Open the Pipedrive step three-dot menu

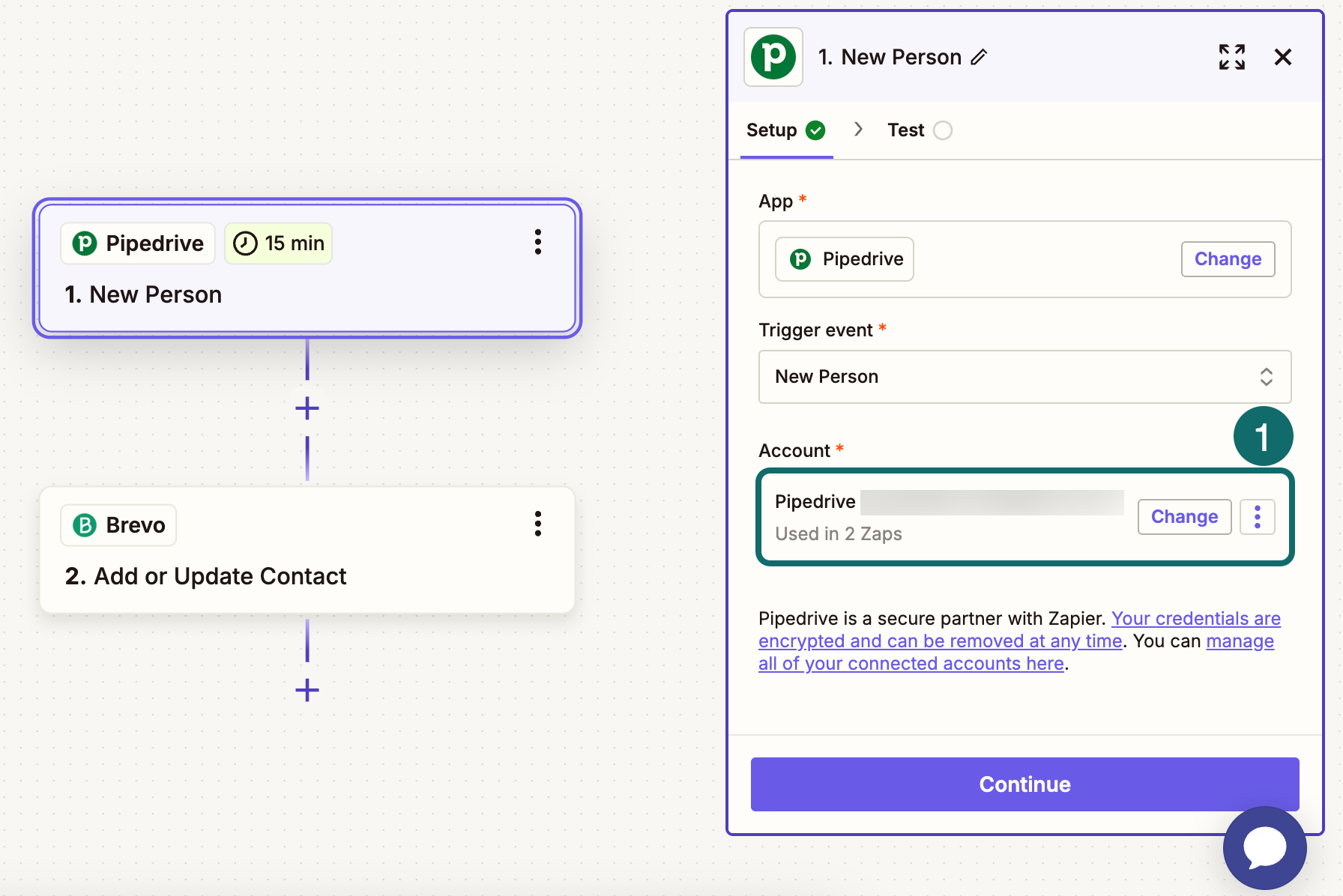tap(537, 242)
